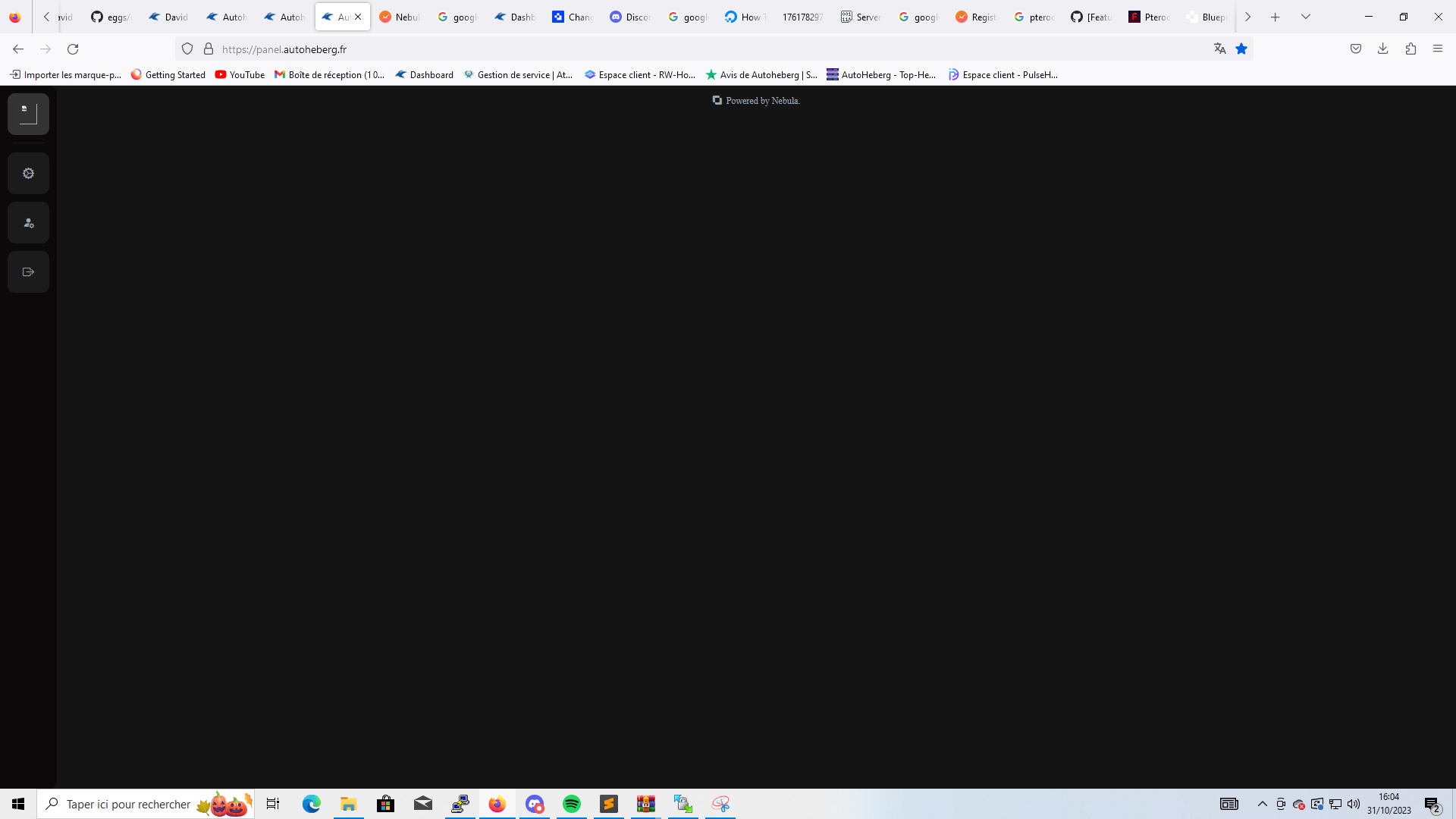
Task: Open Windows Start menu
Action: [18, 804]
